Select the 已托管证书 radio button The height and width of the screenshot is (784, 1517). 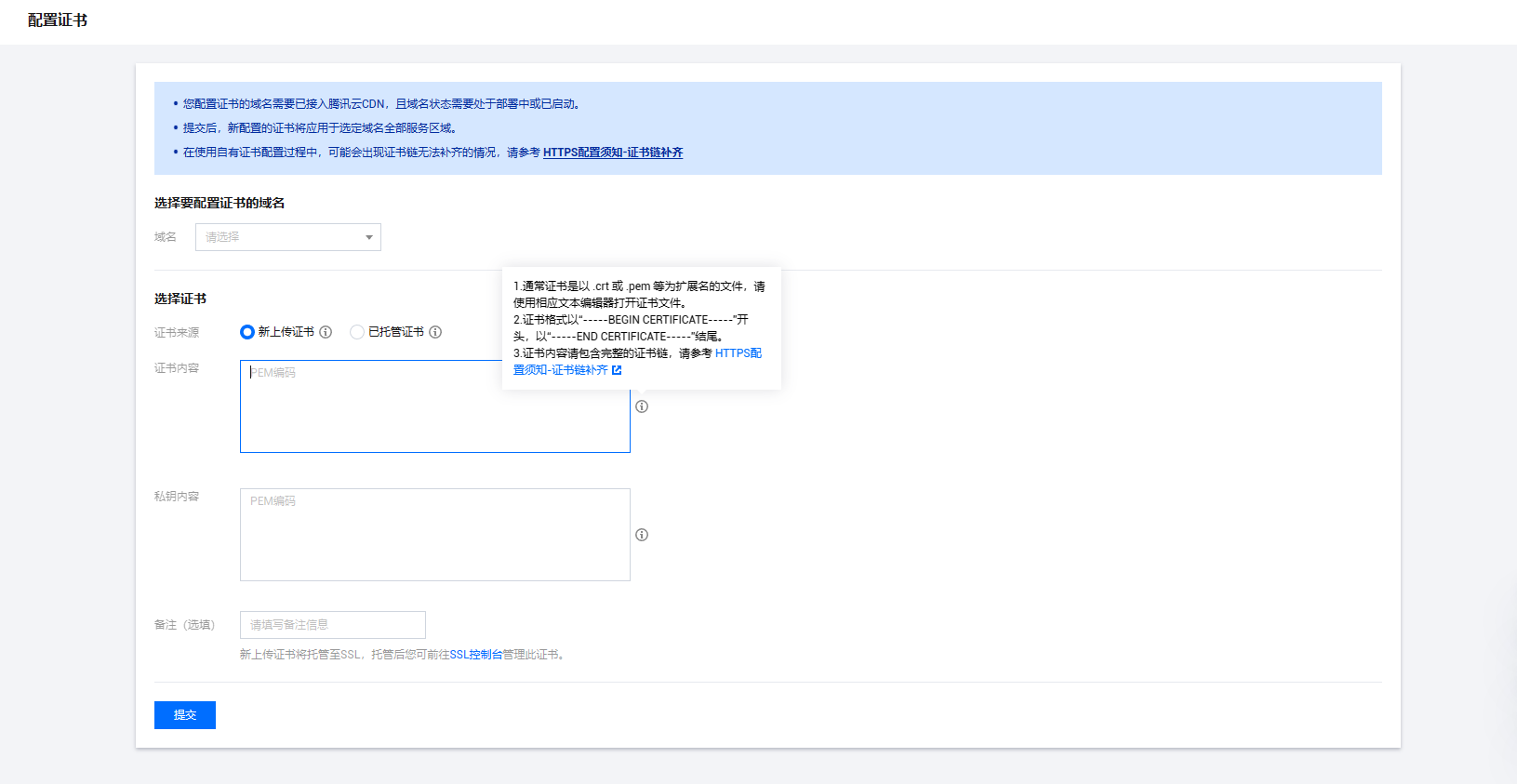[x=357, y=332]
